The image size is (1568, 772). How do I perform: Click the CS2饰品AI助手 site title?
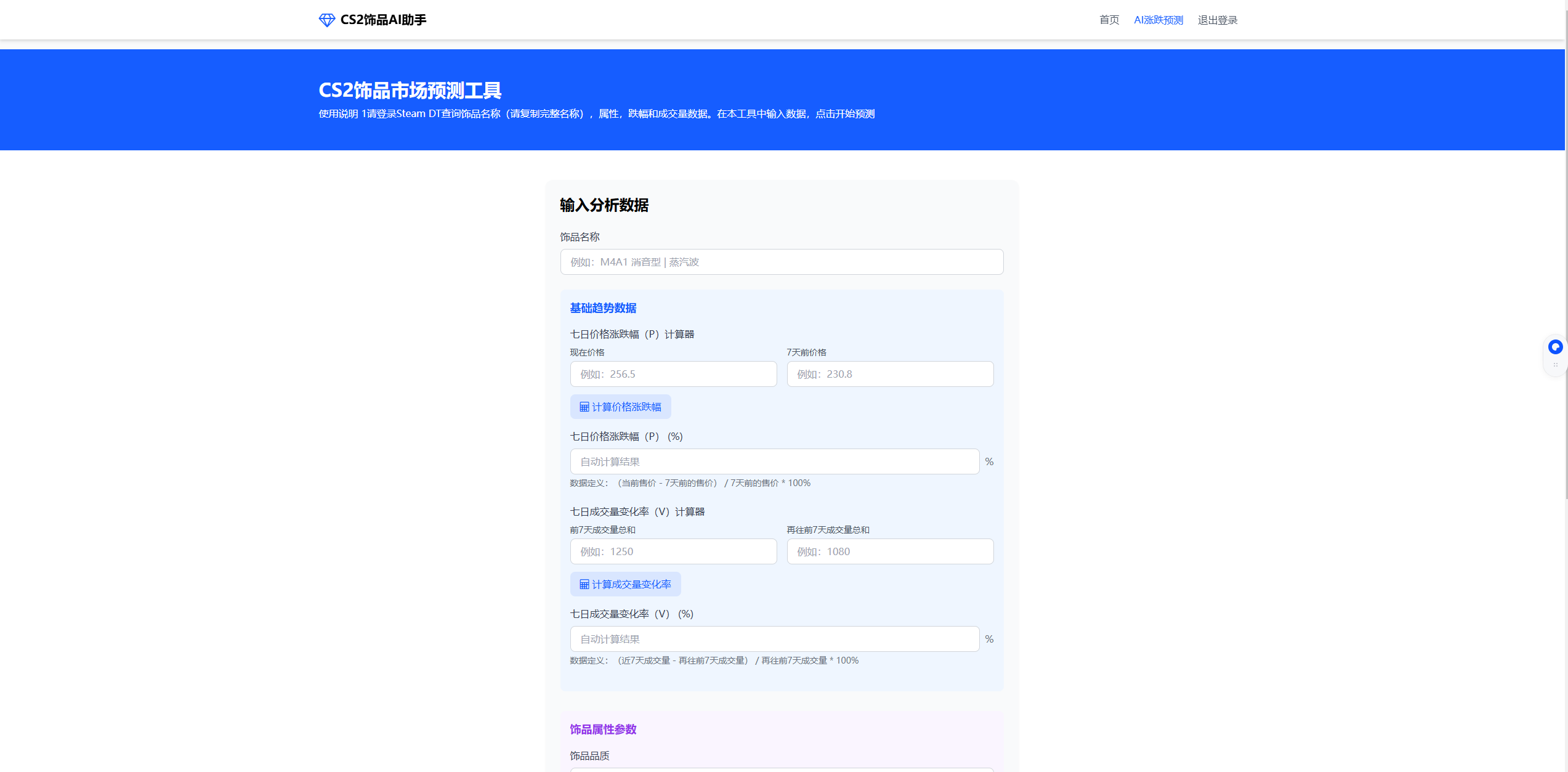pyautogui.click(x=383, y=20)
